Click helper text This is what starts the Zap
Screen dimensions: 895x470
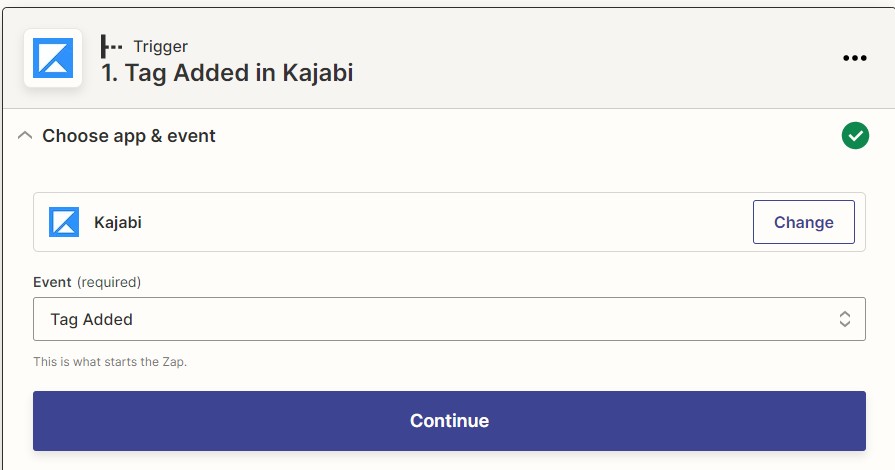point(110,361)
